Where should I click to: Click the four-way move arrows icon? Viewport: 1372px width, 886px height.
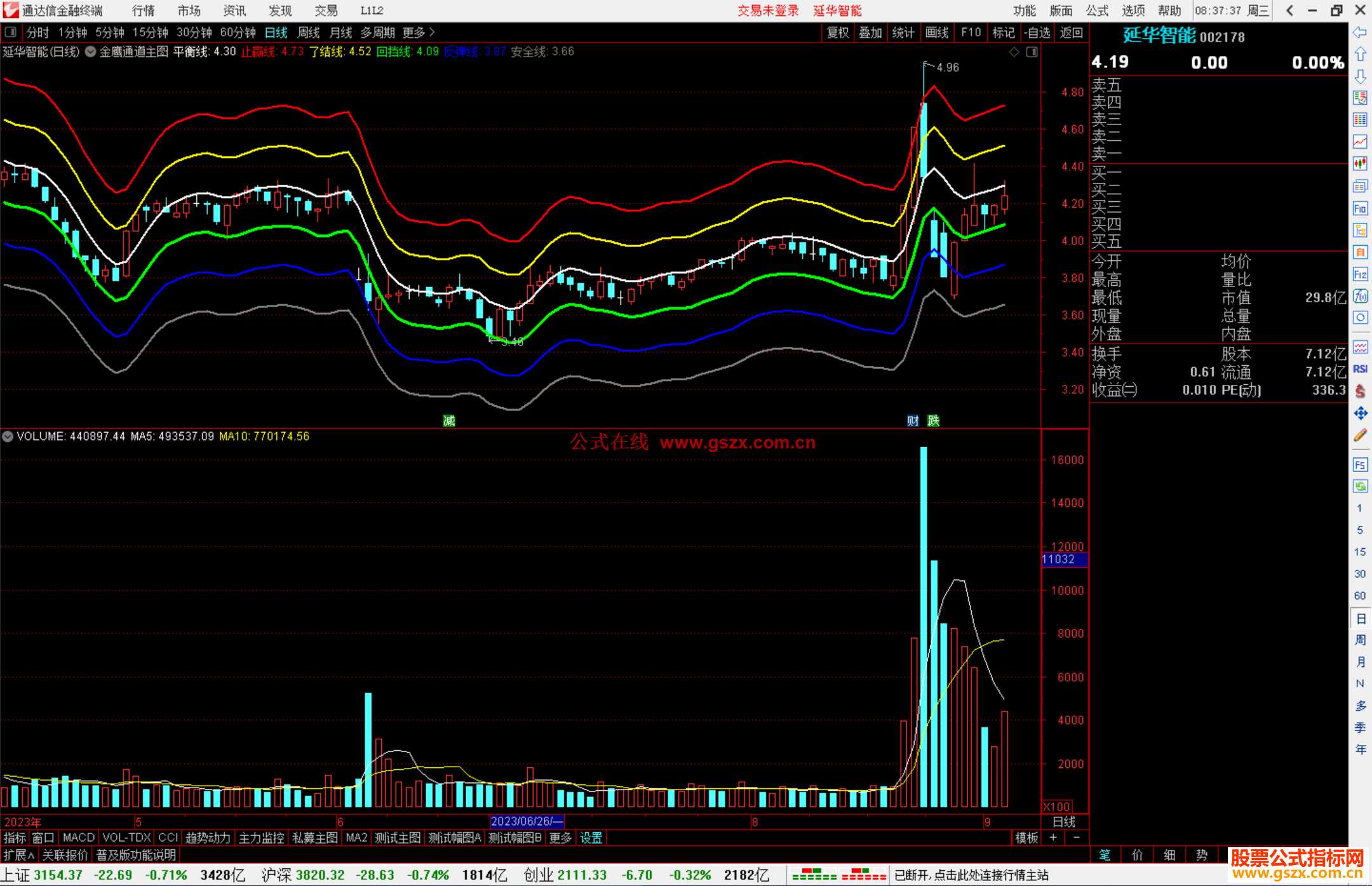click(x=1360, y=413)
